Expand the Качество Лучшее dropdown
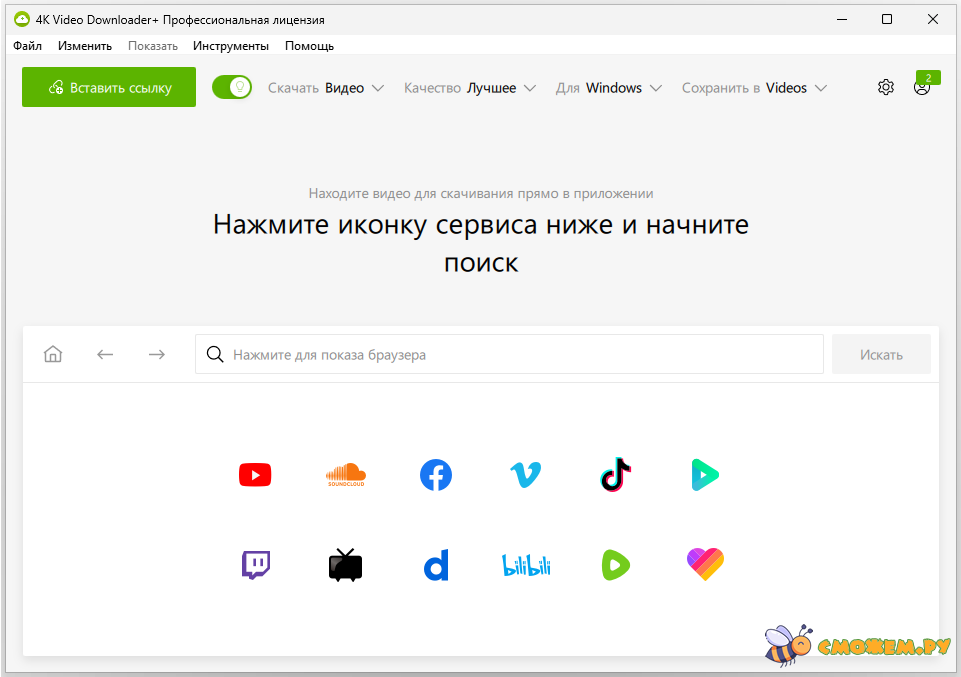961x677 pixels. point(470,88)
